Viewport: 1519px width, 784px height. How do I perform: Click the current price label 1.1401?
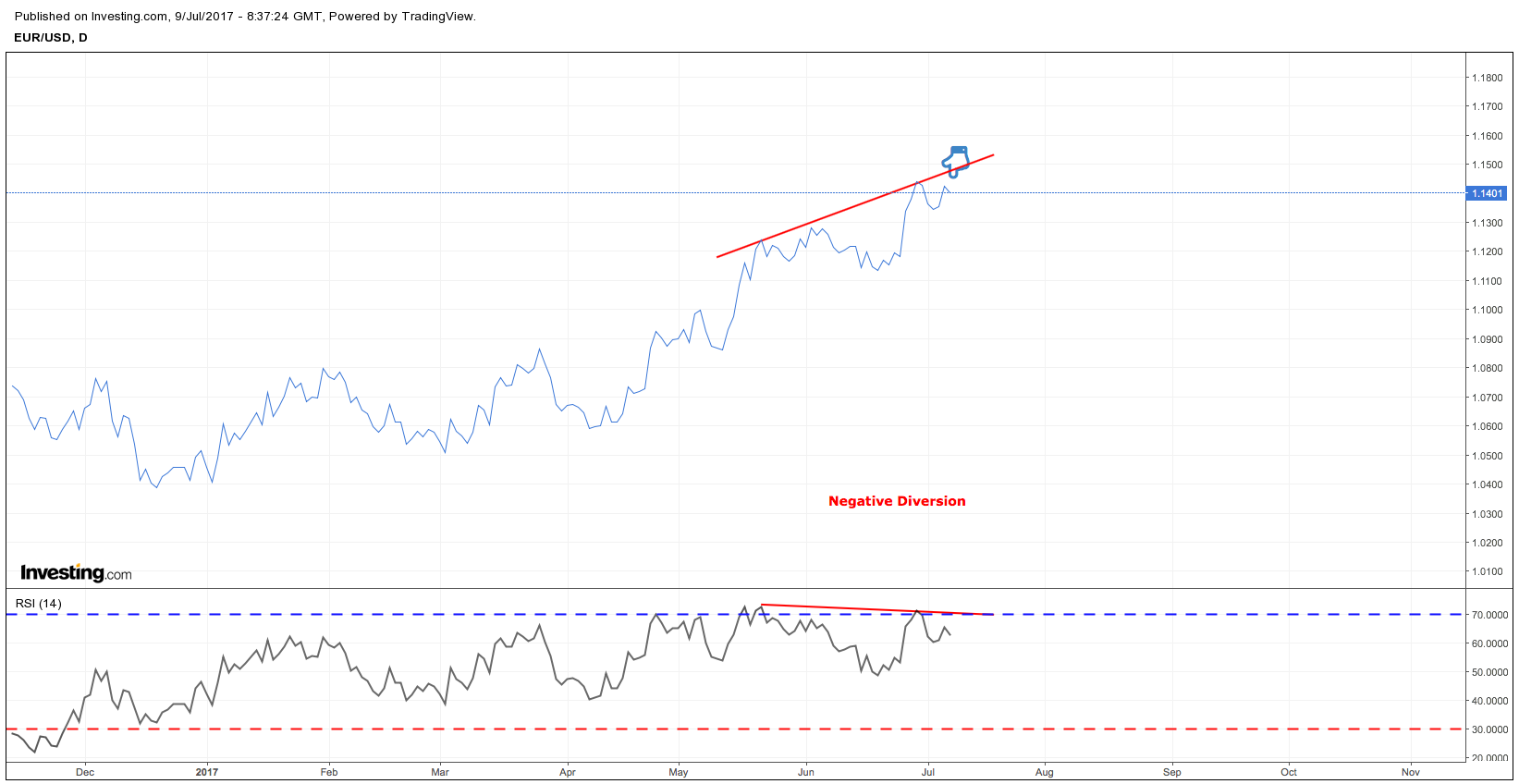[x=1487, y=193]
